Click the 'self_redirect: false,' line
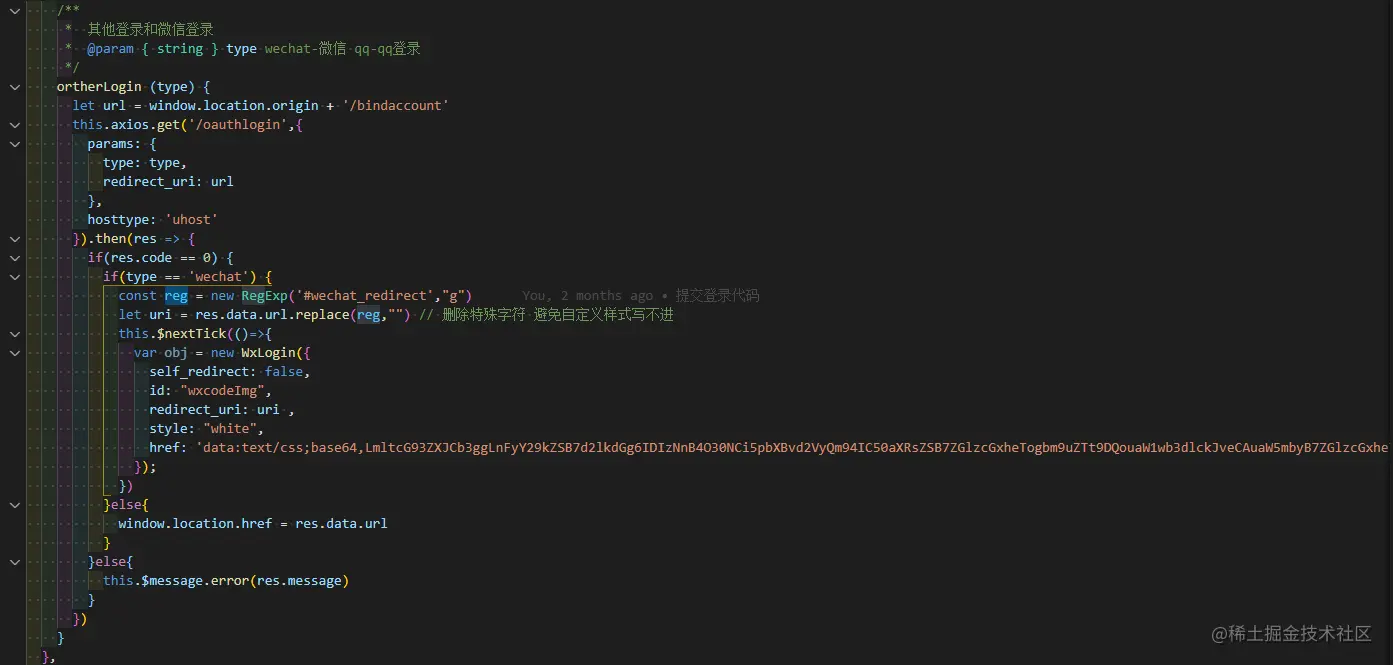1393x665 pixels. 230,371
